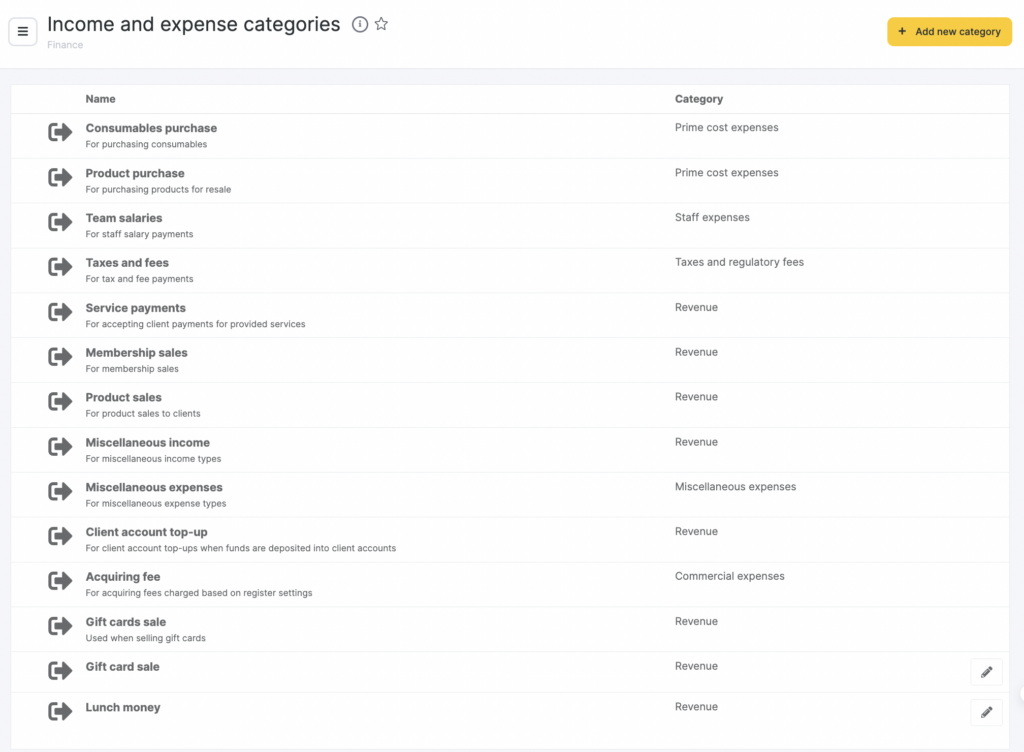Open the Gift cards sale category
Image resolution: width=1024 pixels, height=752 pixels.
(x=126, y=622)
